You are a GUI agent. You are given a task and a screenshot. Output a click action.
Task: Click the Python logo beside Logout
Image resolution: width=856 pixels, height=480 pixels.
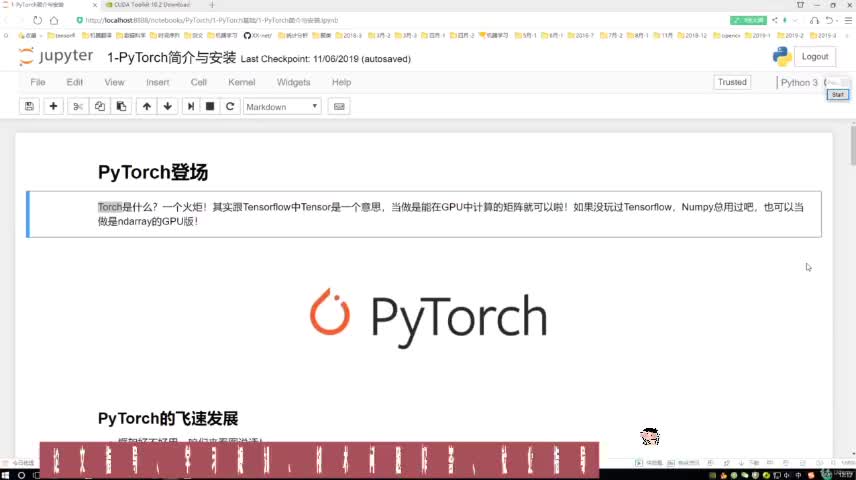[782, 56]
